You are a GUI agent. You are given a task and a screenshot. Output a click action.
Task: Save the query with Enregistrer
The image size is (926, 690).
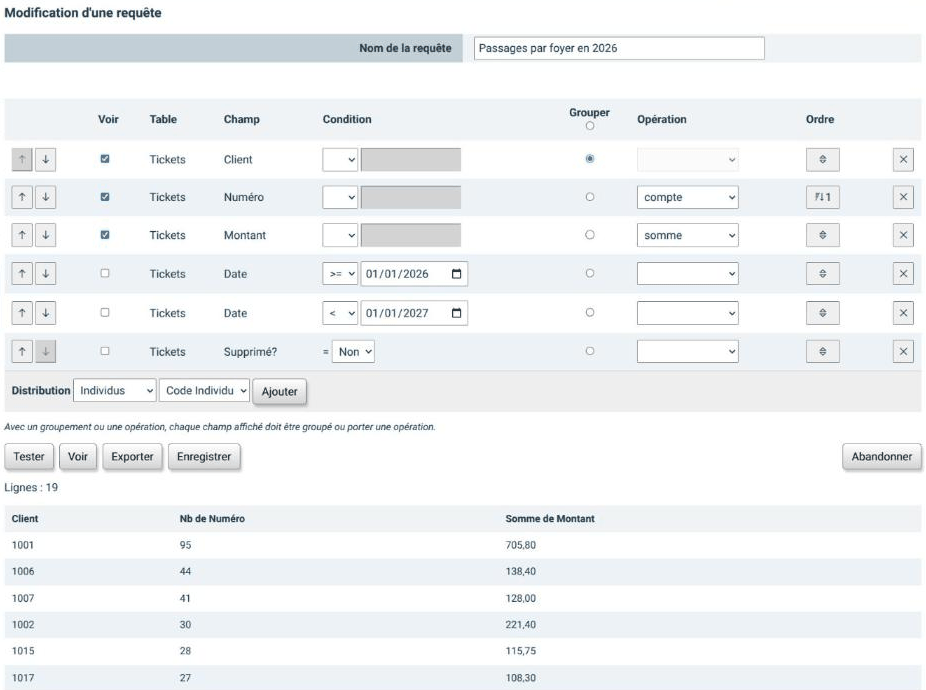coord(204,457)
